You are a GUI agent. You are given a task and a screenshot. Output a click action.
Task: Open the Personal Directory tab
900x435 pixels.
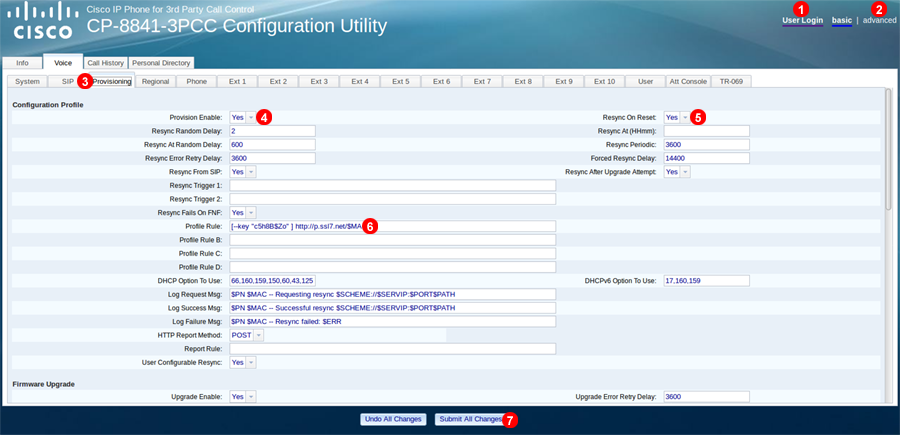coord(161,63)
